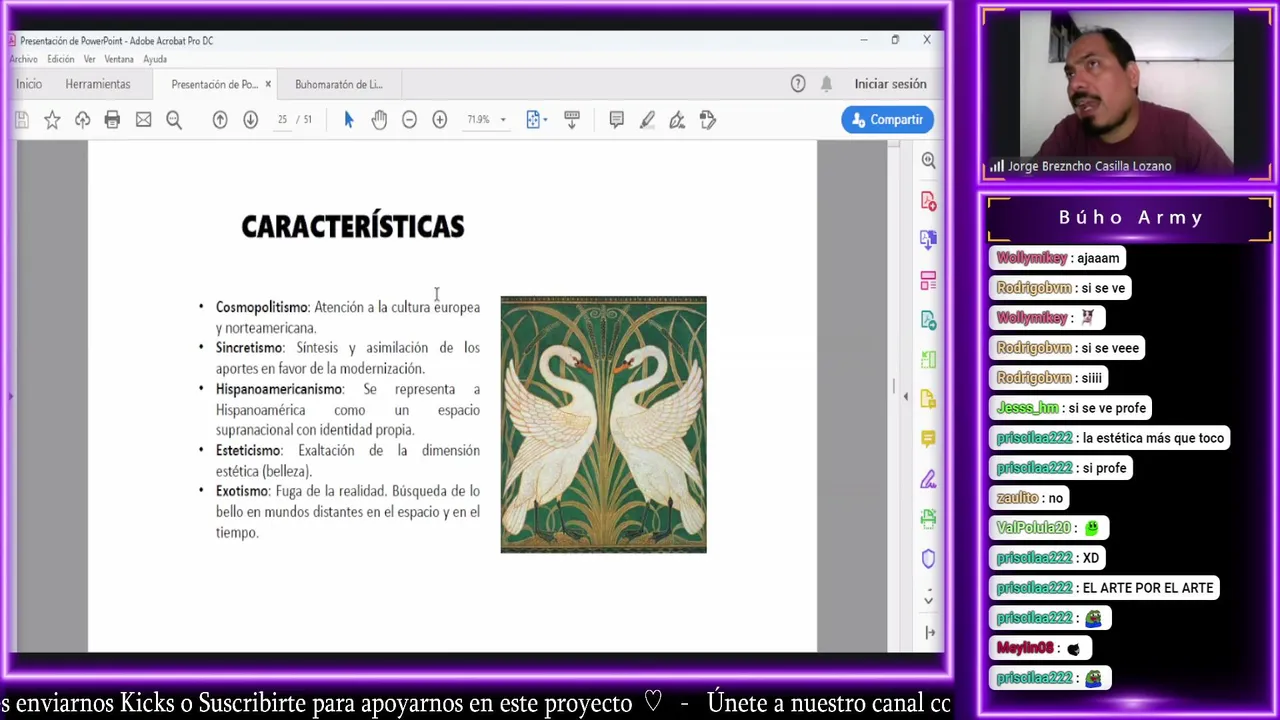The width and height of the screenshot is (1280, 720).
Task: Collapse the right tools panel arrow
Action: [929, 632]
